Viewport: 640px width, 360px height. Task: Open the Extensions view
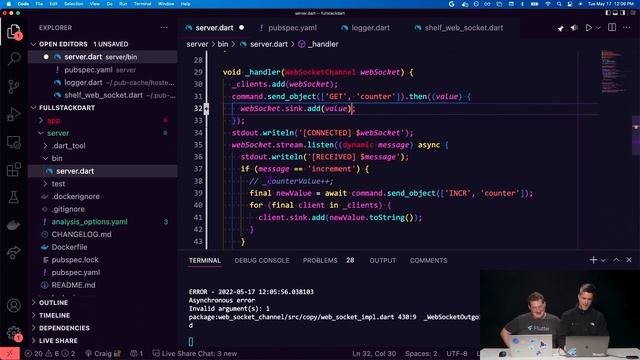13,169
